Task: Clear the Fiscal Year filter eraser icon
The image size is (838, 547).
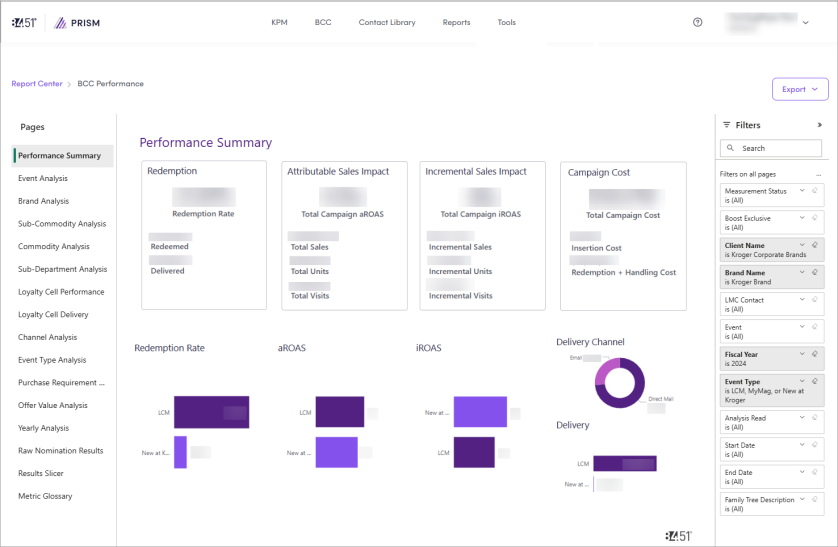Action: click(x=815, y=353)
